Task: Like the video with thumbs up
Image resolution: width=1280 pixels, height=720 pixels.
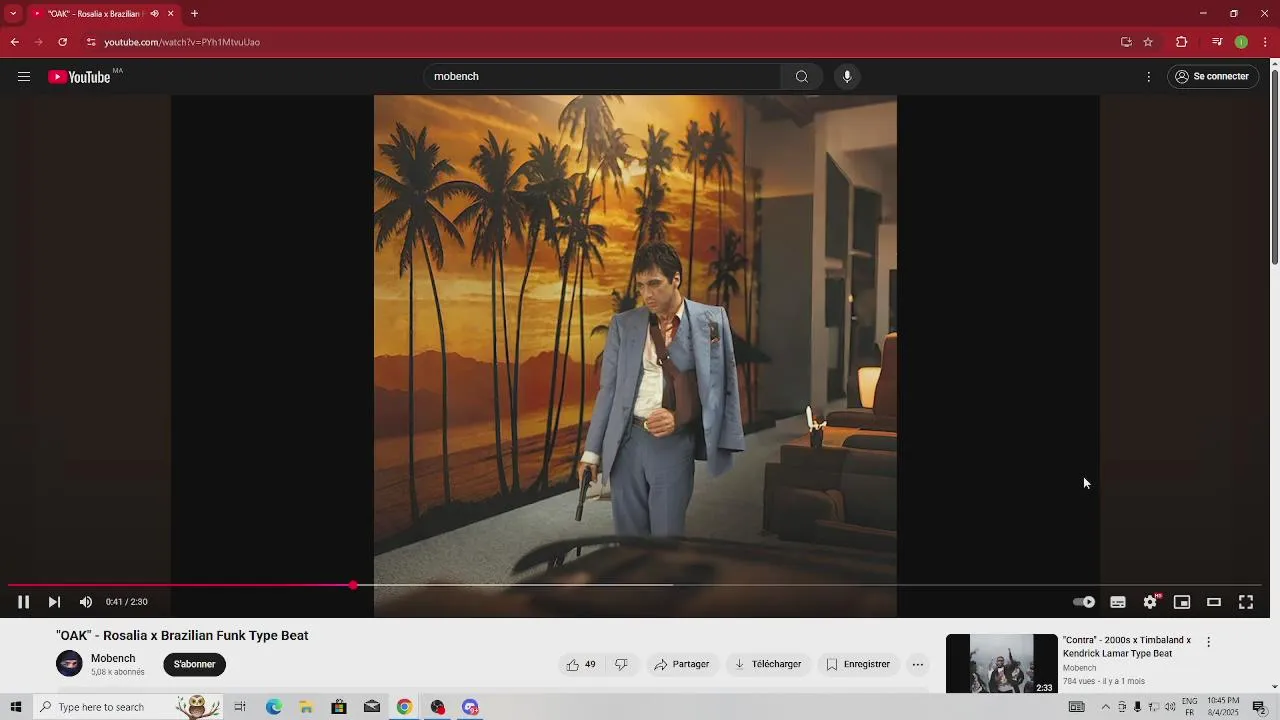Action: [x=580, y=664]
